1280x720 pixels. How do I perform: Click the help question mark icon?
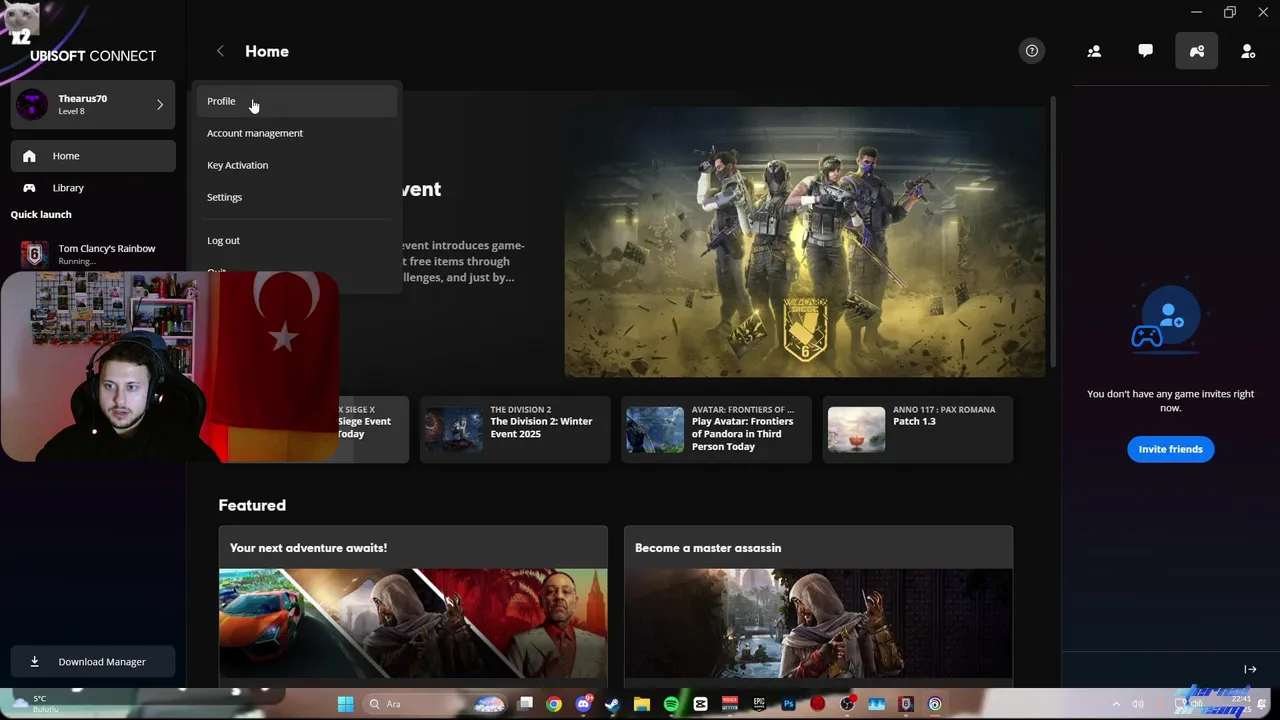coord(1032,51)
